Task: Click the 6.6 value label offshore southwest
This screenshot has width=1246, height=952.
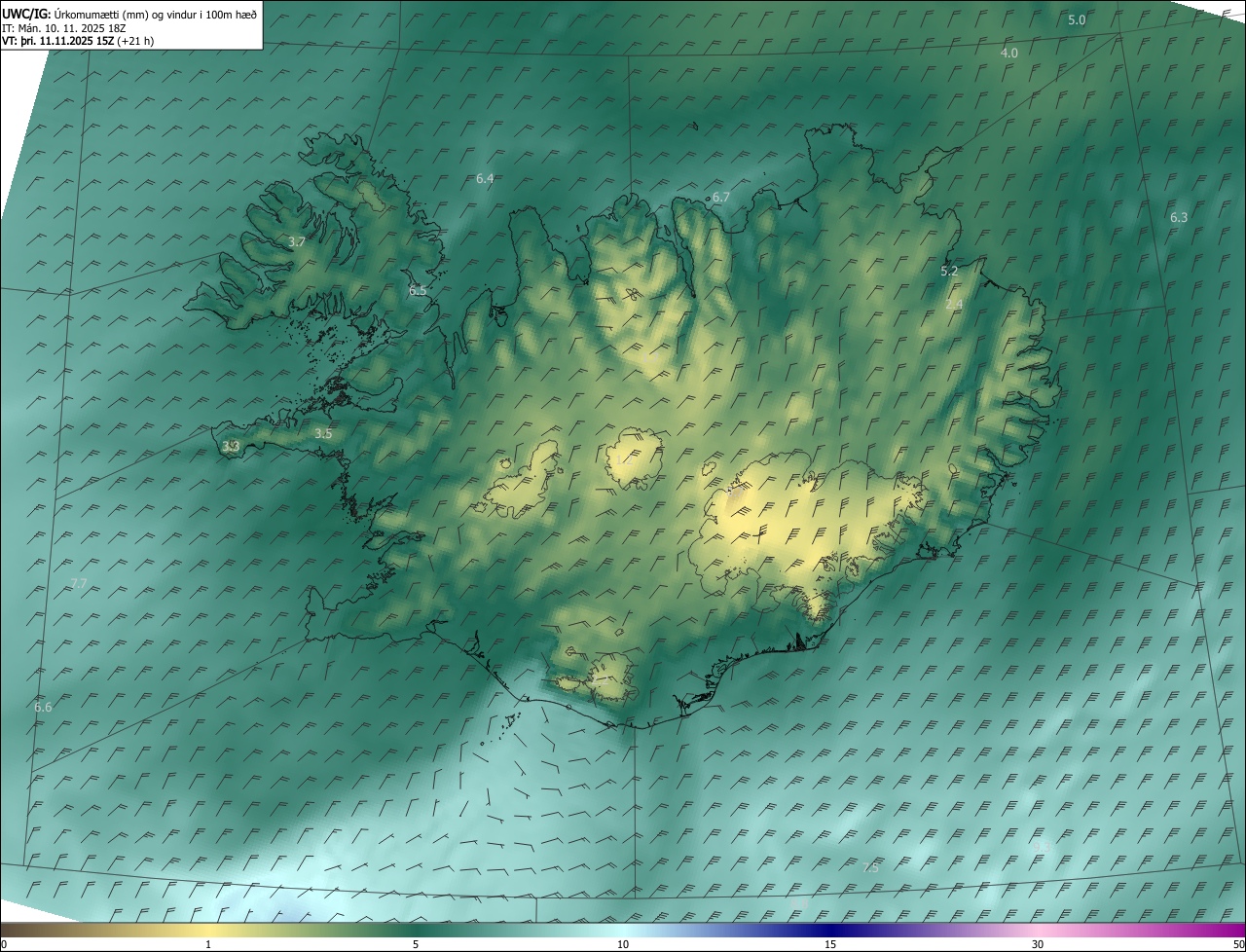Action: (x=43, y=707)
